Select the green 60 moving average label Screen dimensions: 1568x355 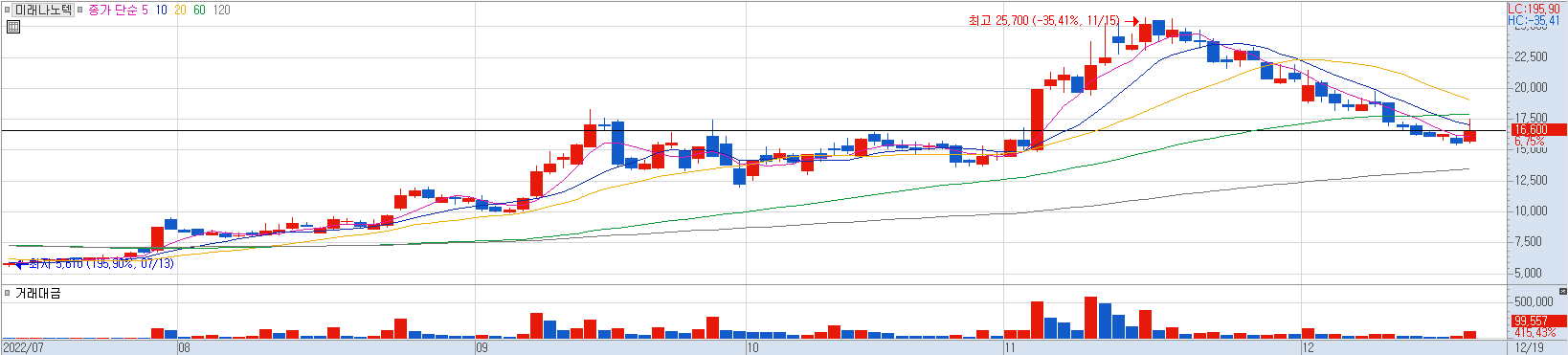(x=199, y=10)
